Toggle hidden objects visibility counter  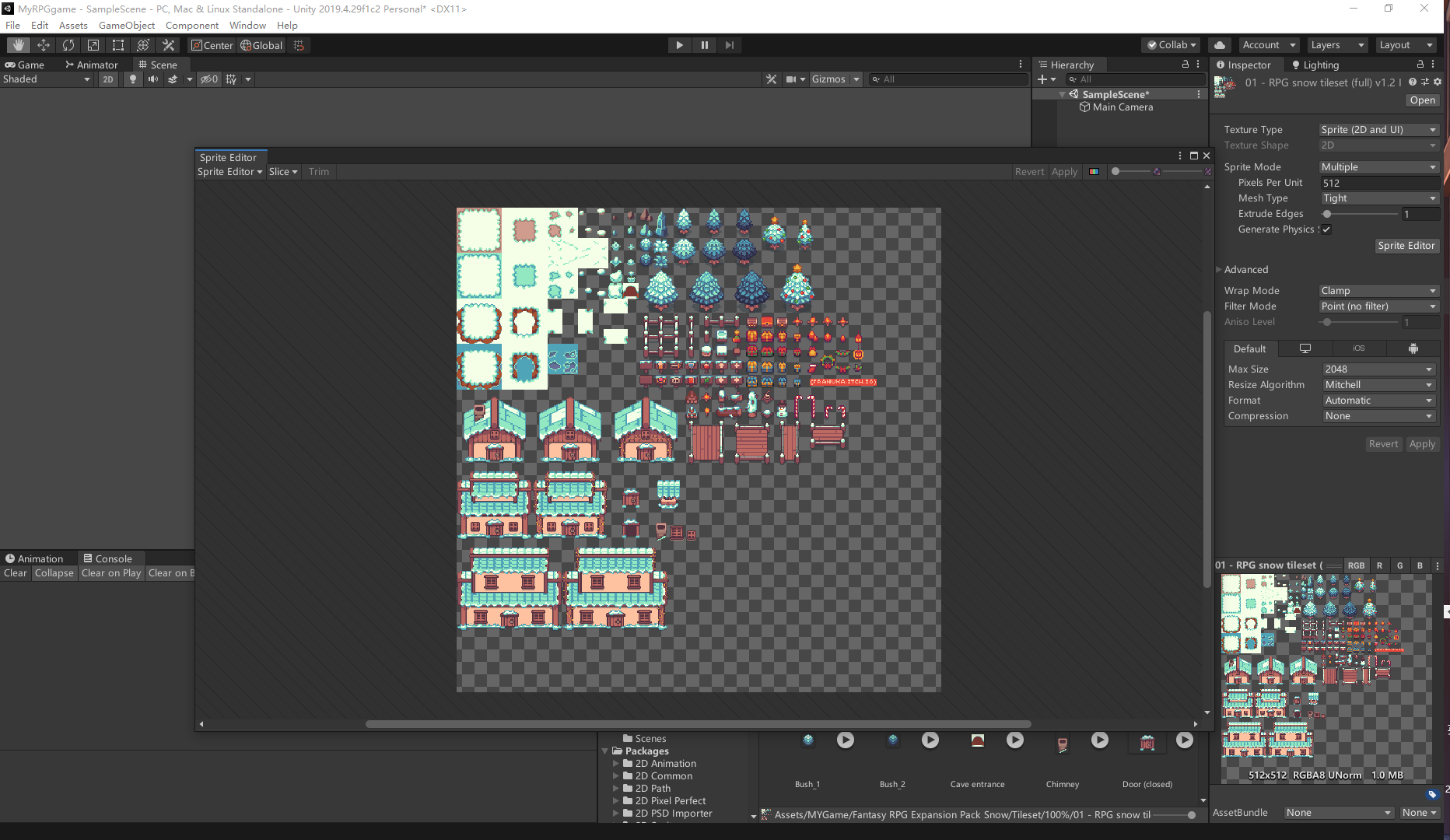pos(209,79)
